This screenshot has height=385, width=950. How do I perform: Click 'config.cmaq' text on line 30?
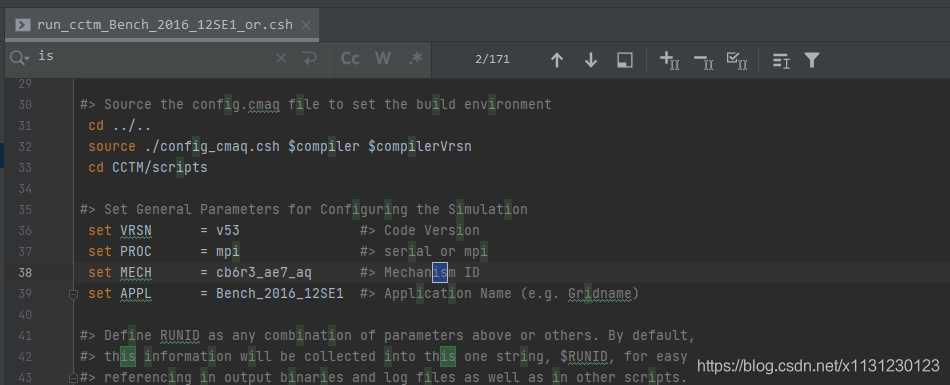[236, 104]
